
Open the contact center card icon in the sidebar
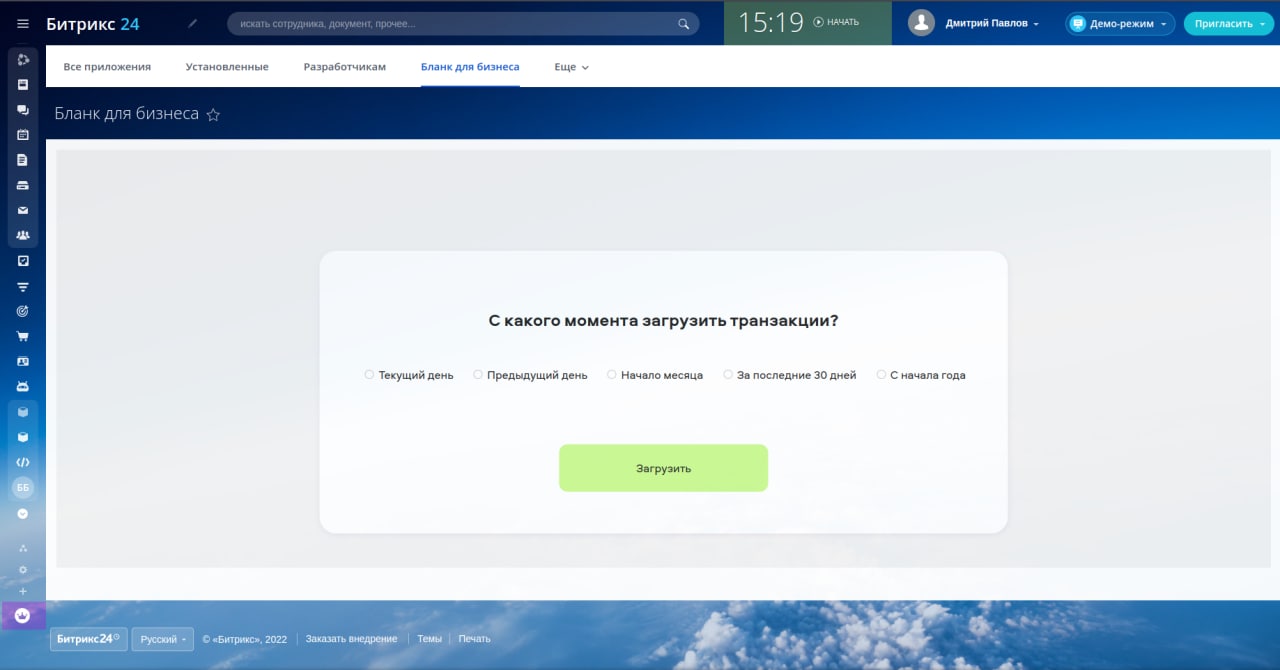coord(23,361)
